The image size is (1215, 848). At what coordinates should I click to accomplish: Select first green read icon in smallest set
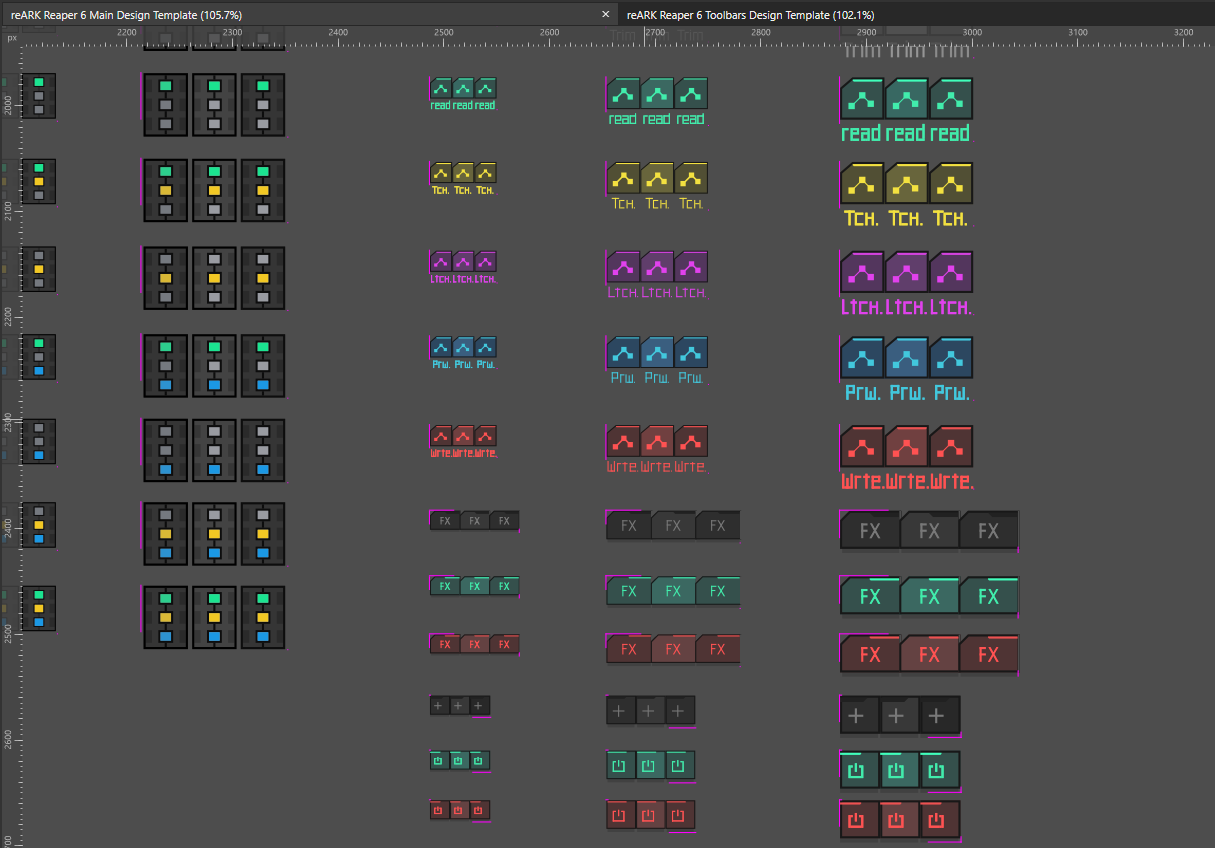[x=441, y=88]
